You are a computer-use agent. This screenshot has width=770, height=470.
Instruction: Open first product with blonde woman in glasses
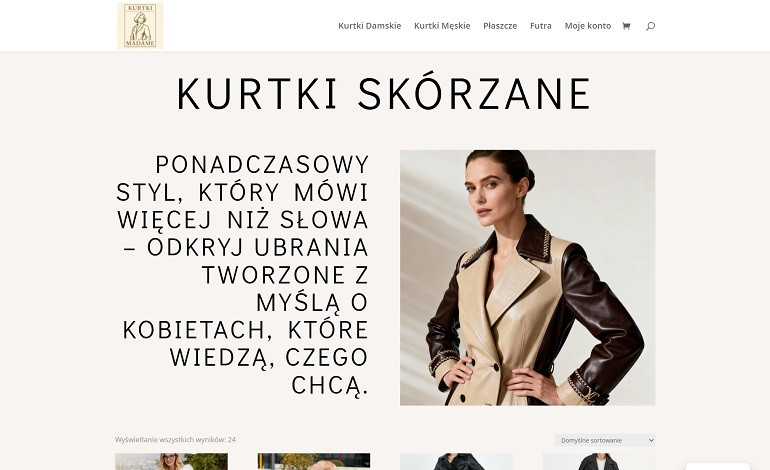171,462
